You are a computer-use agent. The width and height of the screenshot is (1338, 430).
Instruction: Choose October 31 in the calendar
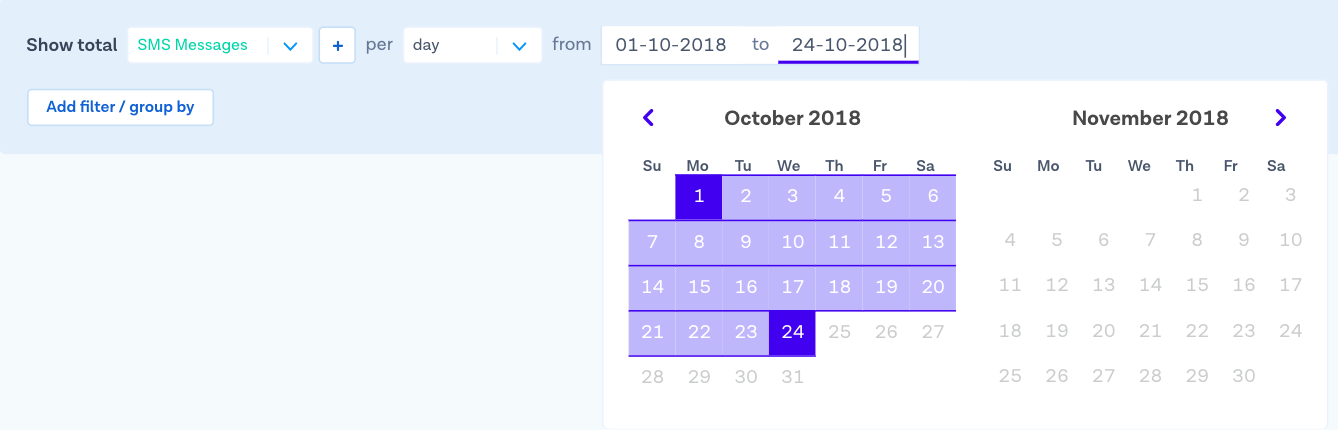tap(793, 377)
